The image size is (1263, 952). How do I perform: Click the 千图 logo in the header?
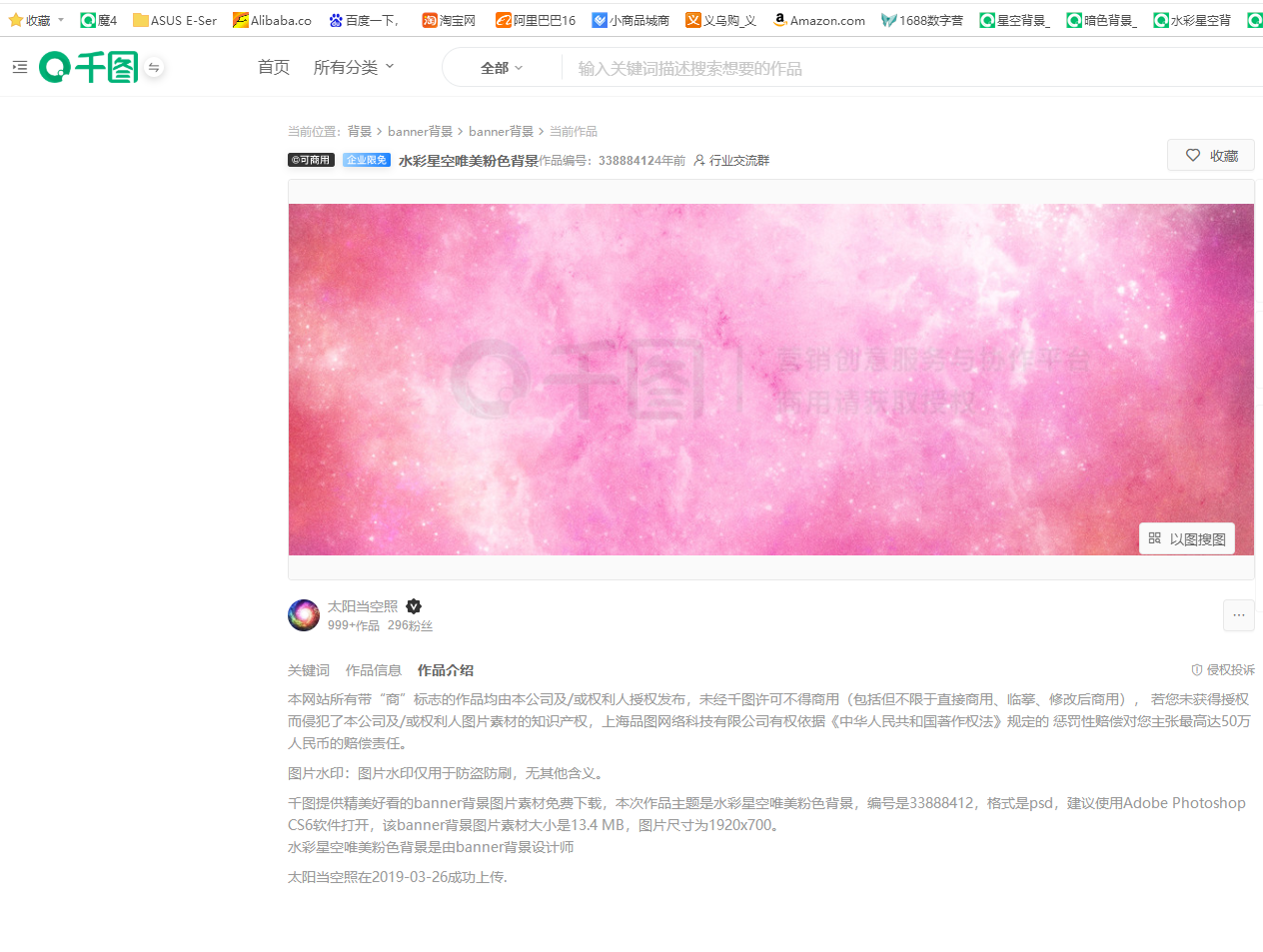coord(88,68)
